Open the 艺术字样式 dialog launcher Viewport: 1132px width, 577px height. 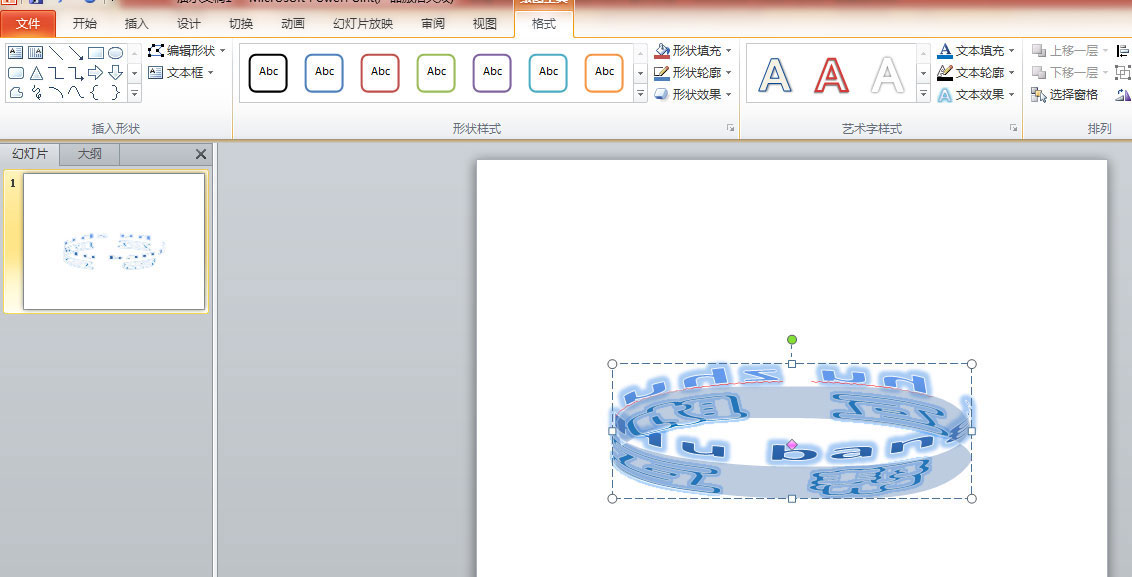click(x=1013, y=128)
